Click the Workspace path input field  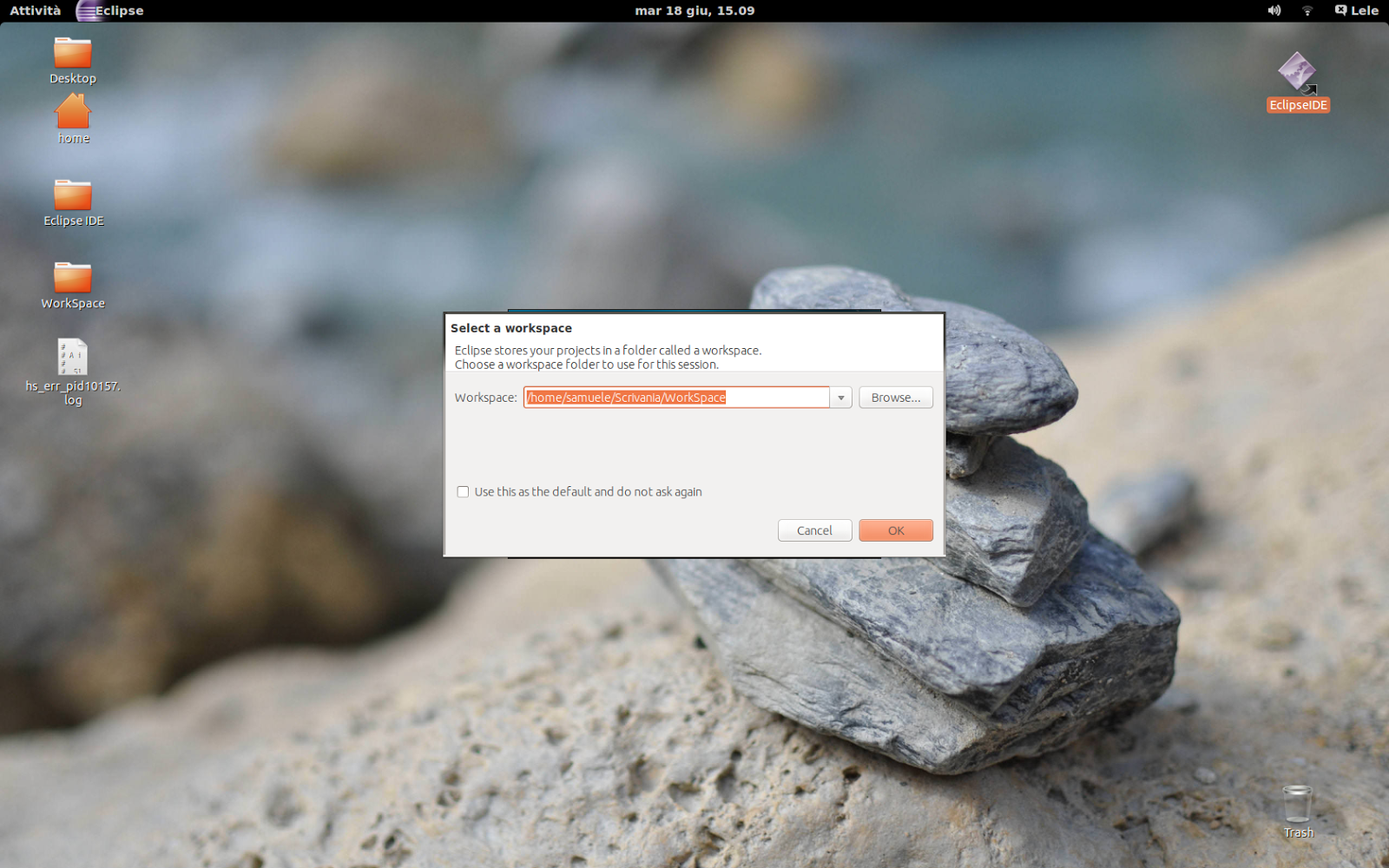[x=676, y=398]
